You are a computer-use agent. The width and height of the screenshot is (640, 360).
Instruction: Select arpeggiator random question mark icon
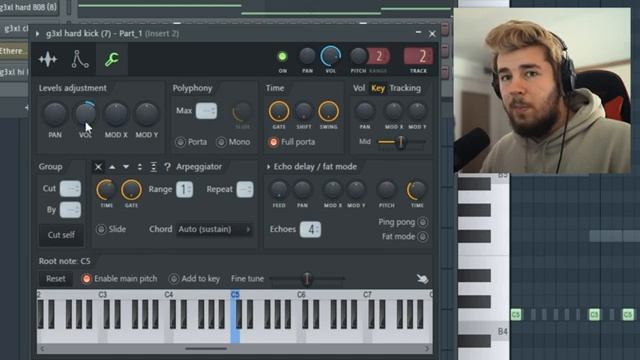167,167
